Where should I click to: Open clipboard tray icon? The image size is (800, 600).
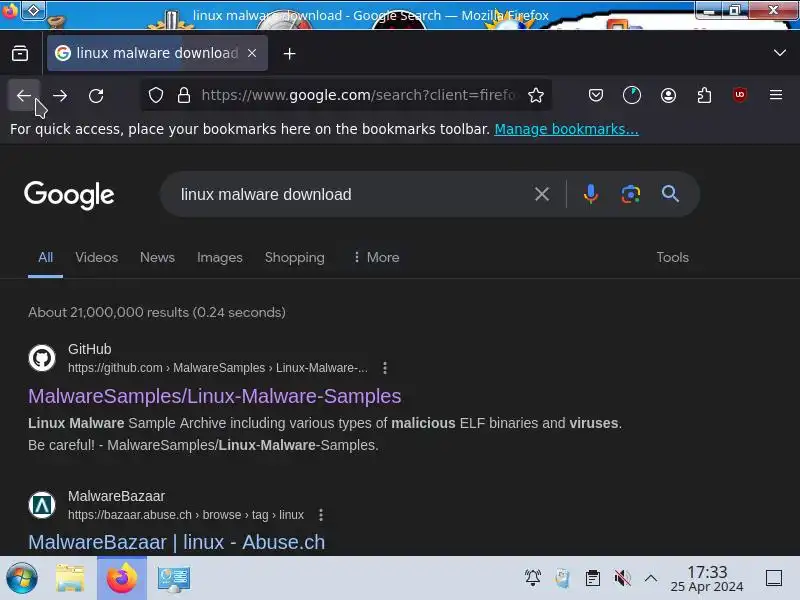[x=592, y=578]
